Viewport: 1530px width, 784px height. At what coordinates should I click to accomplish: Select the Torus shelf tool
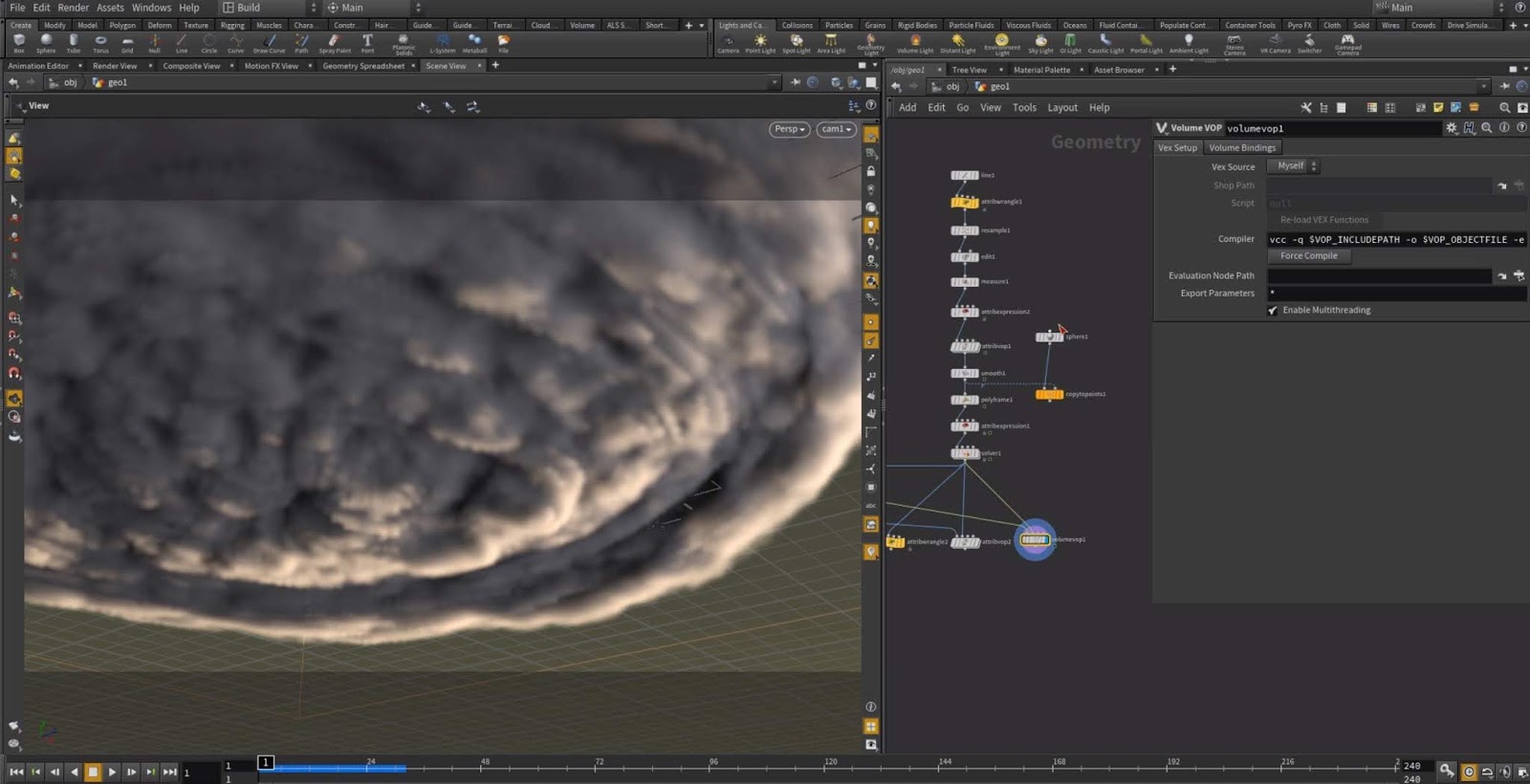click(x=100, y=42)
